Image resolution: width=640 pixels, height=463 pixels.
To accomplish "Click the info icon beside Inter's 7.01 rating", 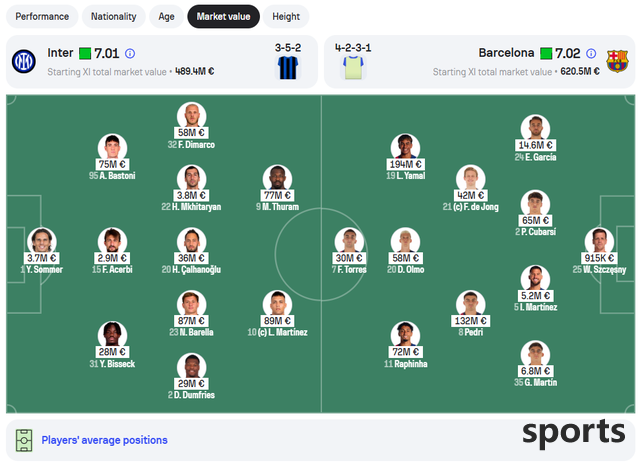I will (130, 53).
